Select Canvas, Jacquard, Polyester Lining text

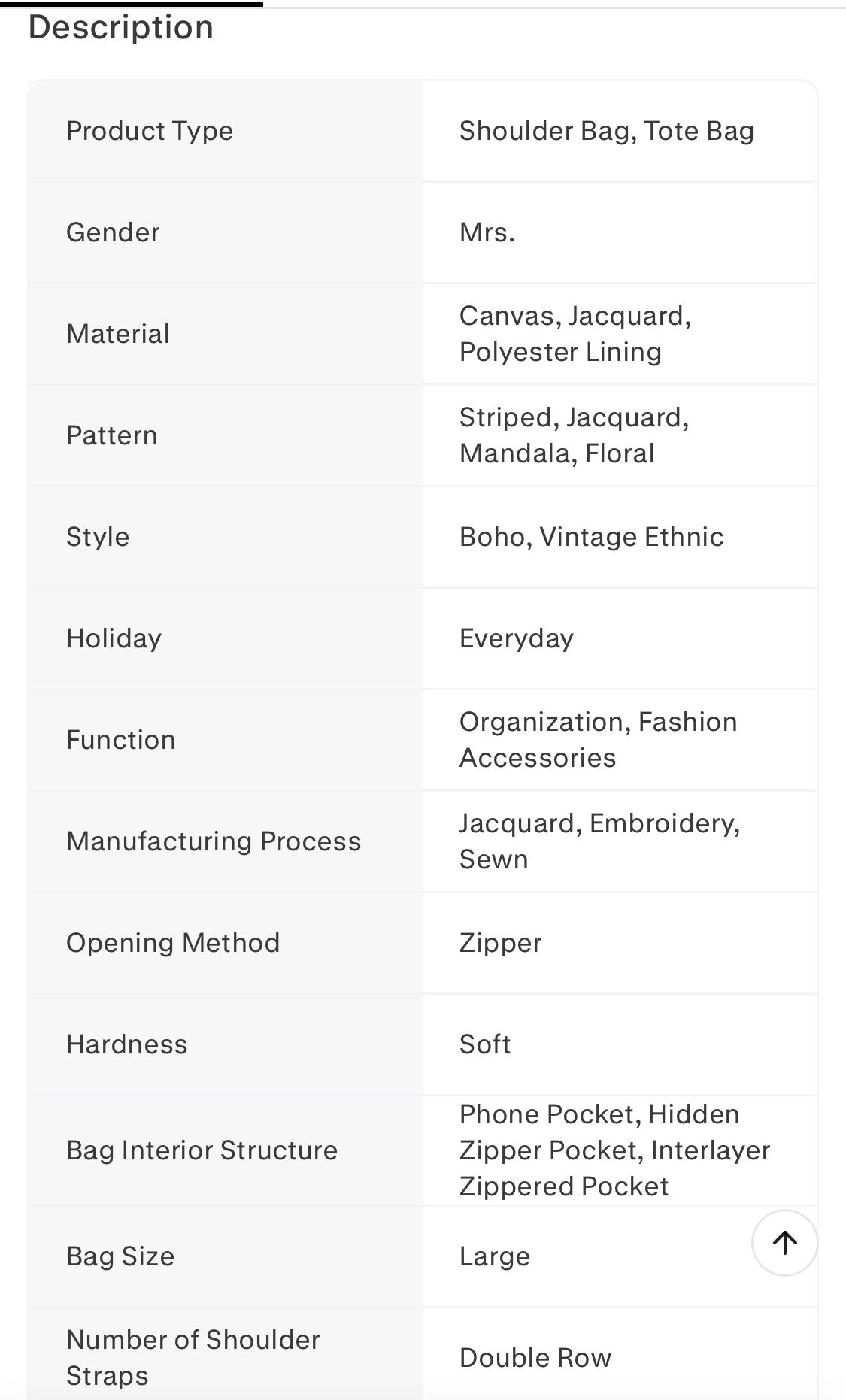(x=575, y=334)
